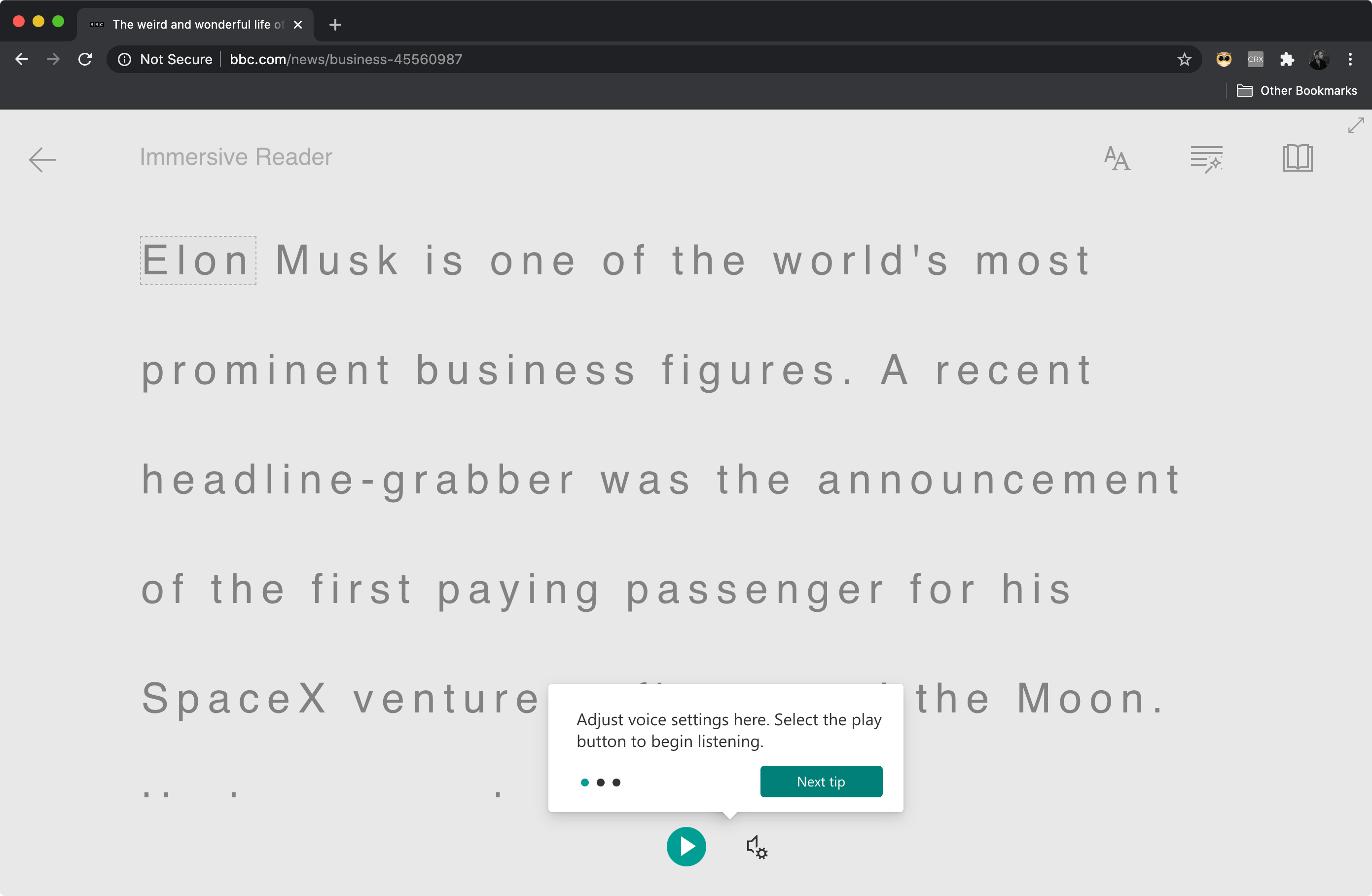
Task: Click the Text Preferences icon (AA)
Action: (x=1116, y=157)
